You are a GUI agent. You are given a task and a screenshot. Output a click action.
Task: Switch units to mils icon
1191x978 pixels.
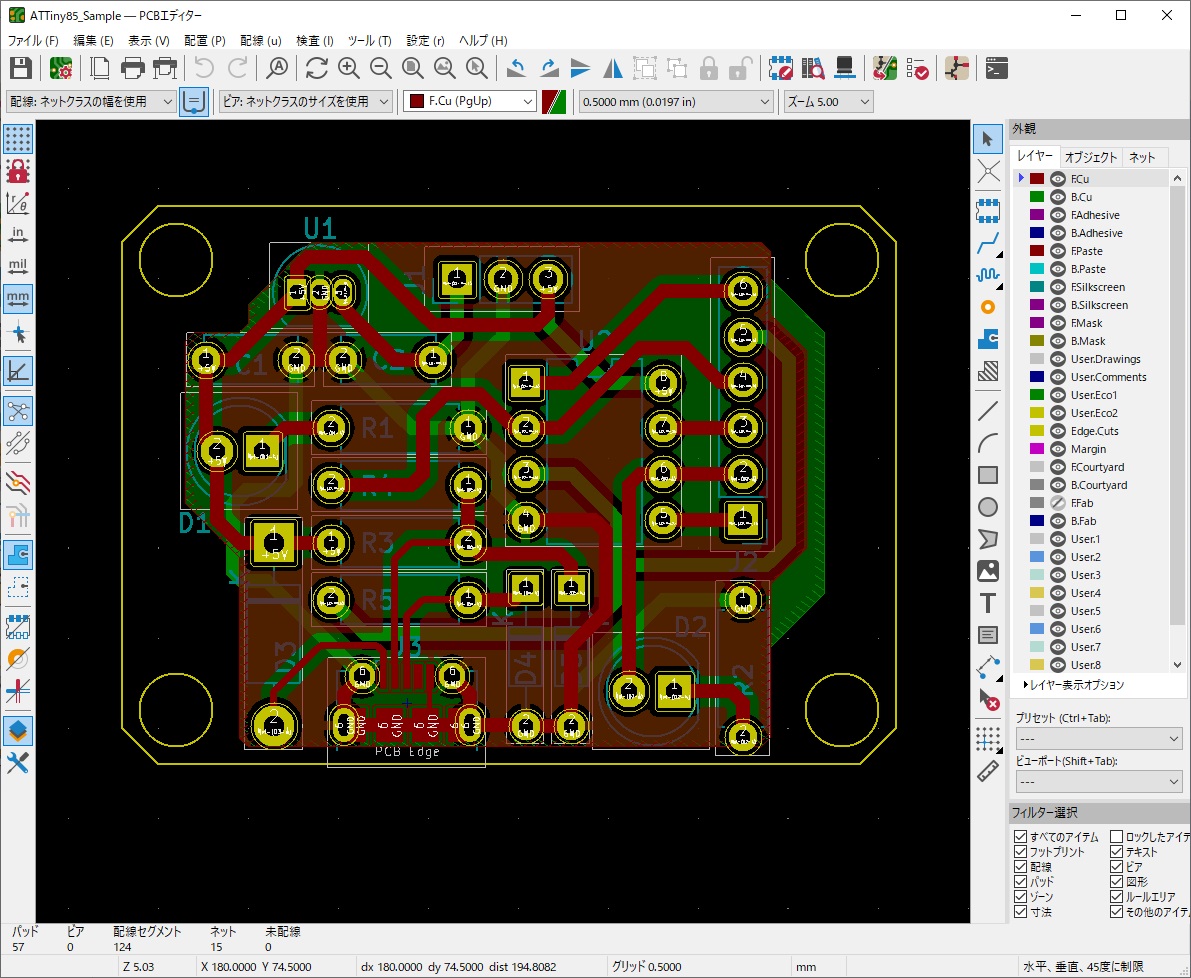tap(17, 267)
